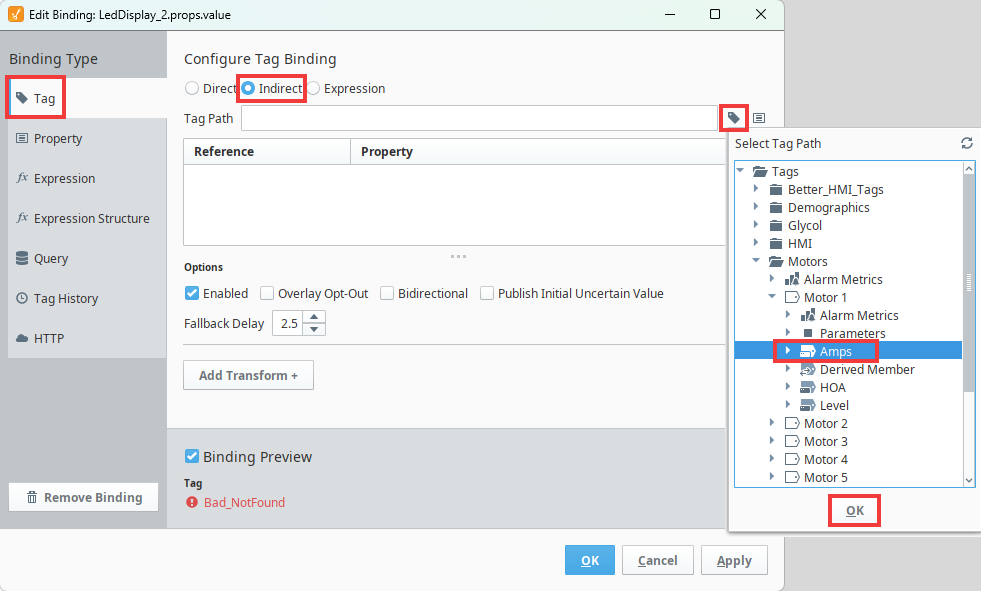Click the Derived Member tag icon
Viewport: 981px width, 591px height.
click(807, 370)
